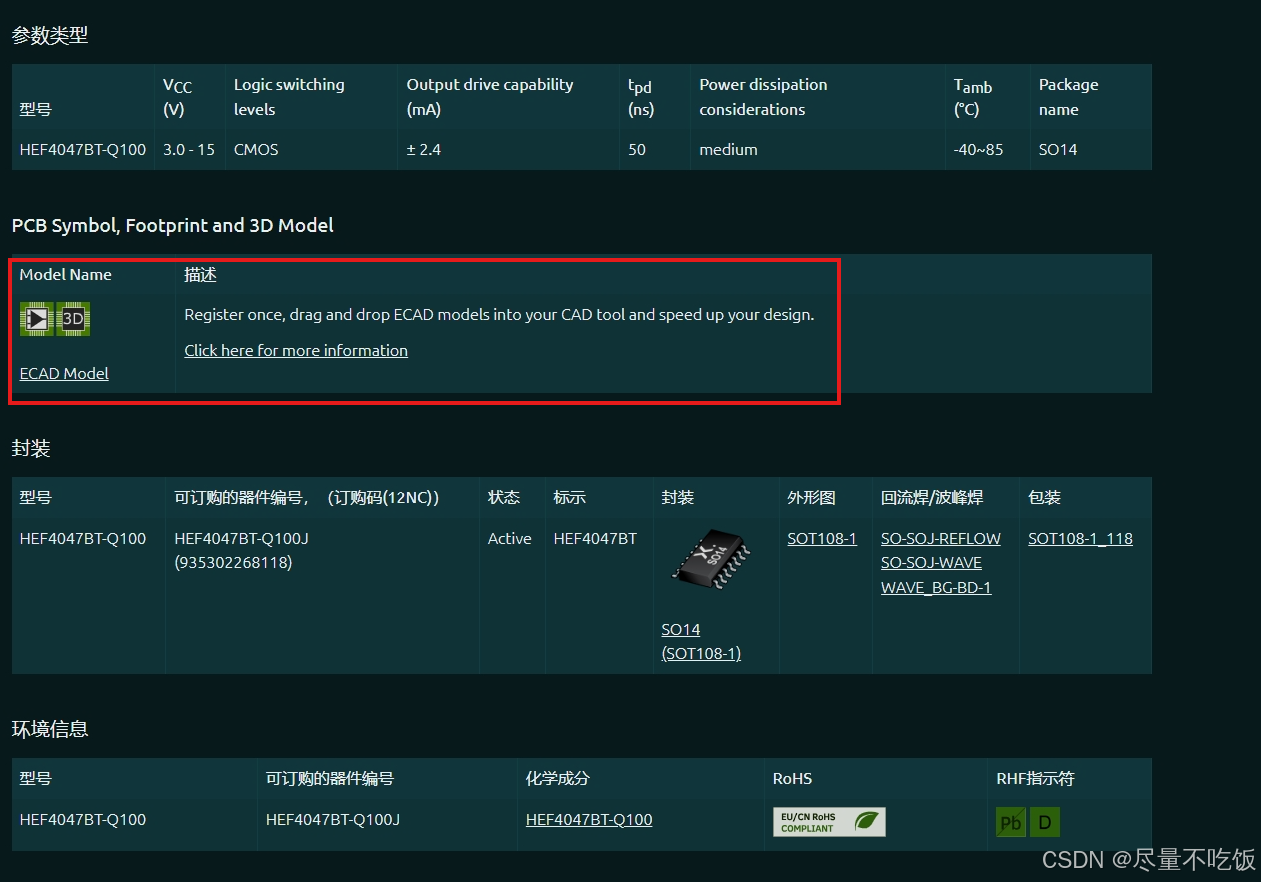Click the EU/CN RoHS compliant badge
This screenshot has width=1261, height=882.
pyautogui.click(x=829, y=822)
